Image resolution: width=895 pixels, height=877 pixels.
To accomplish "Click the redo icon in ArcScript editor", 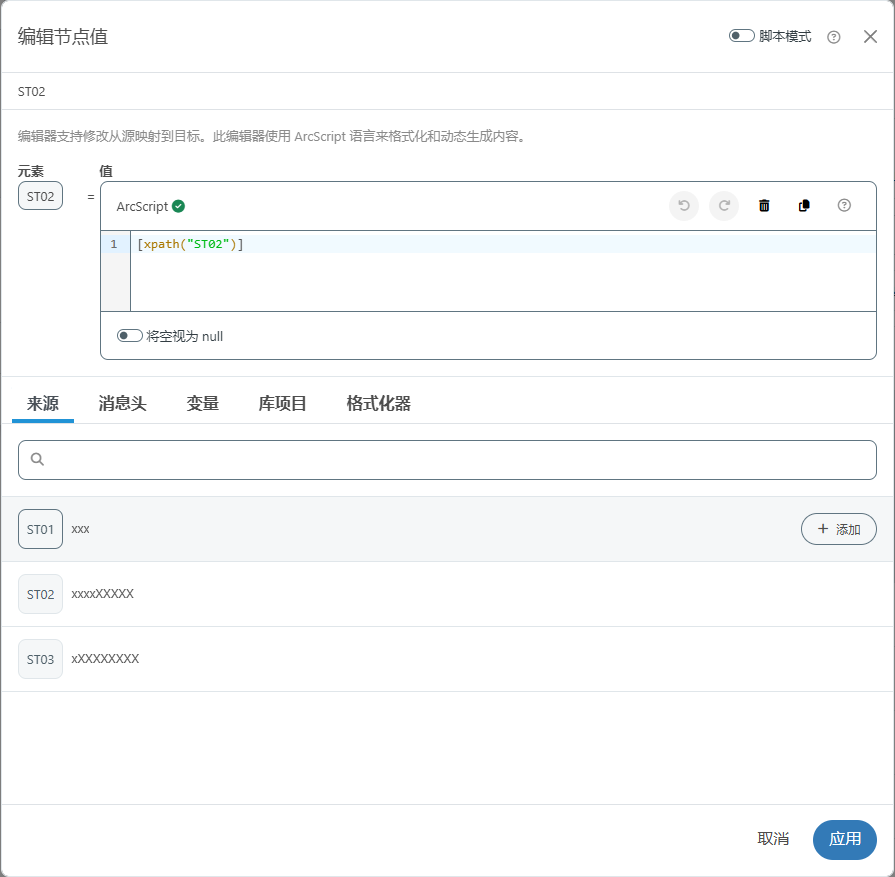I will 724,206.
